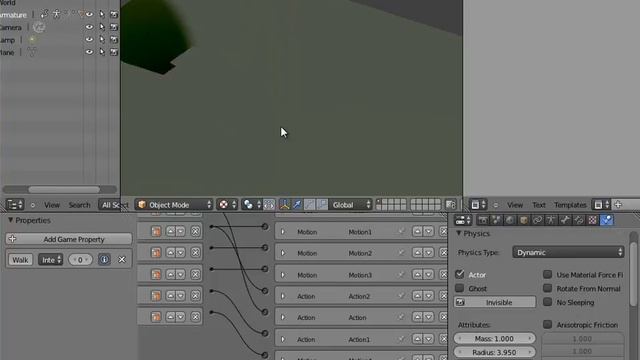
Task: Open the text editor View menu
Action: click(515, 205)
